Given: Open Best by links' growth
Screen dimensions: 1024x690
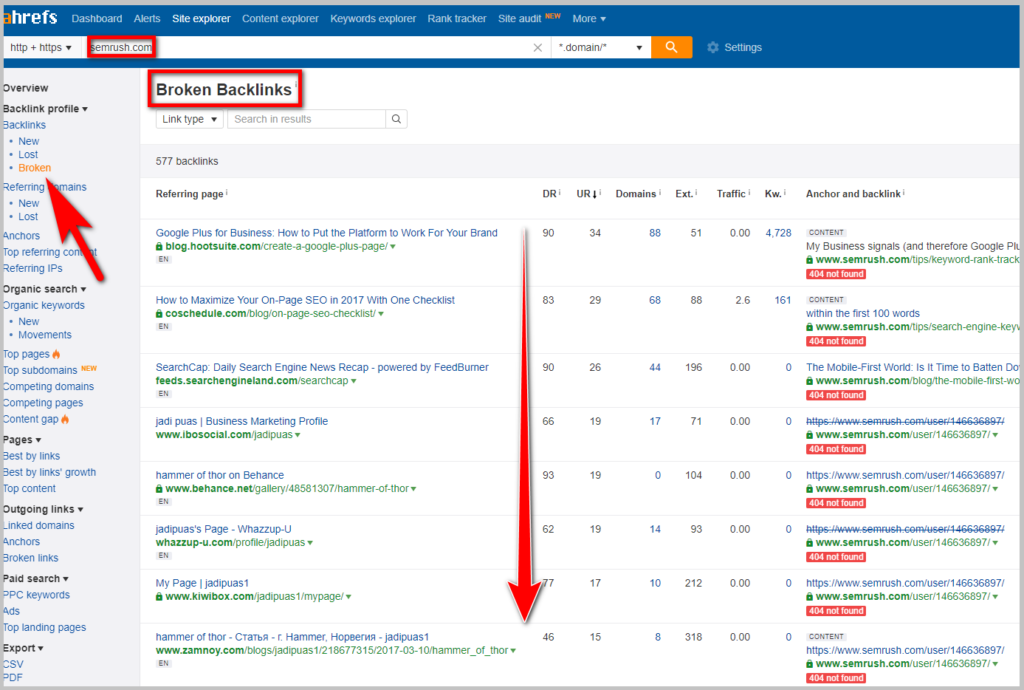Looking at the screenshot, I should tap(50, 472).
